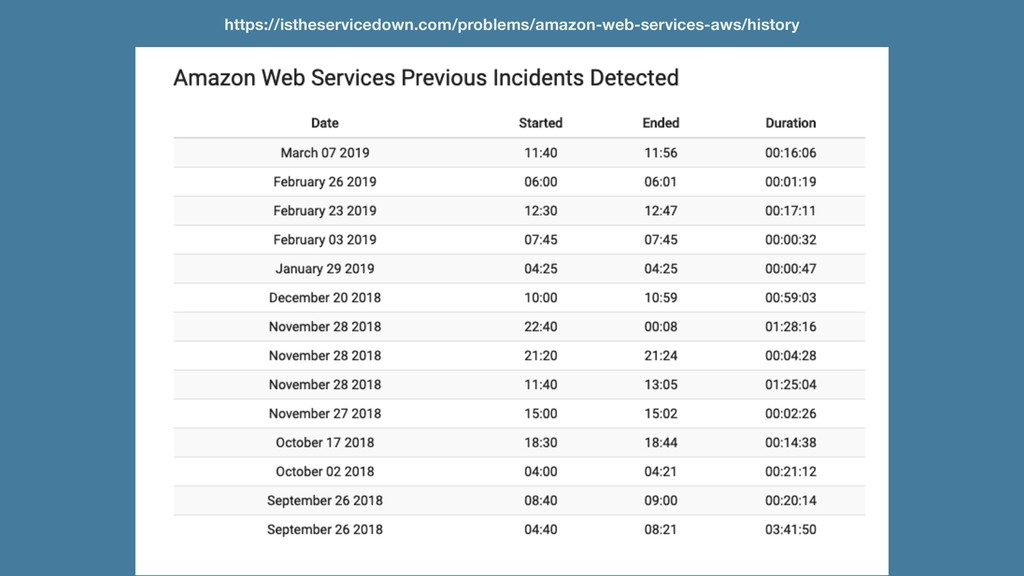1024x576 pixels.
Task: Select the date March 07 2019
Action: point(325,153)
